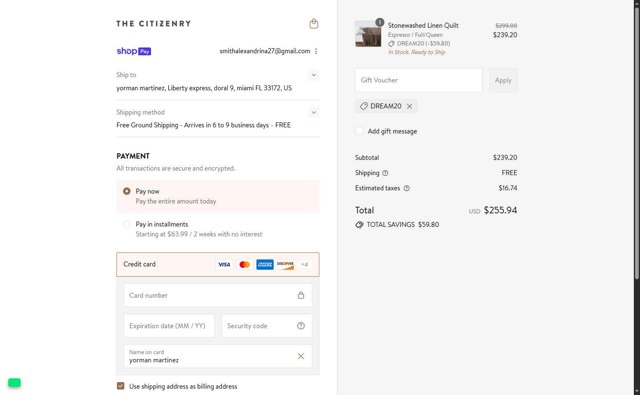Open the Estimated taxes help icon
This screenshot has height=395, width=640.
[407, 188]
